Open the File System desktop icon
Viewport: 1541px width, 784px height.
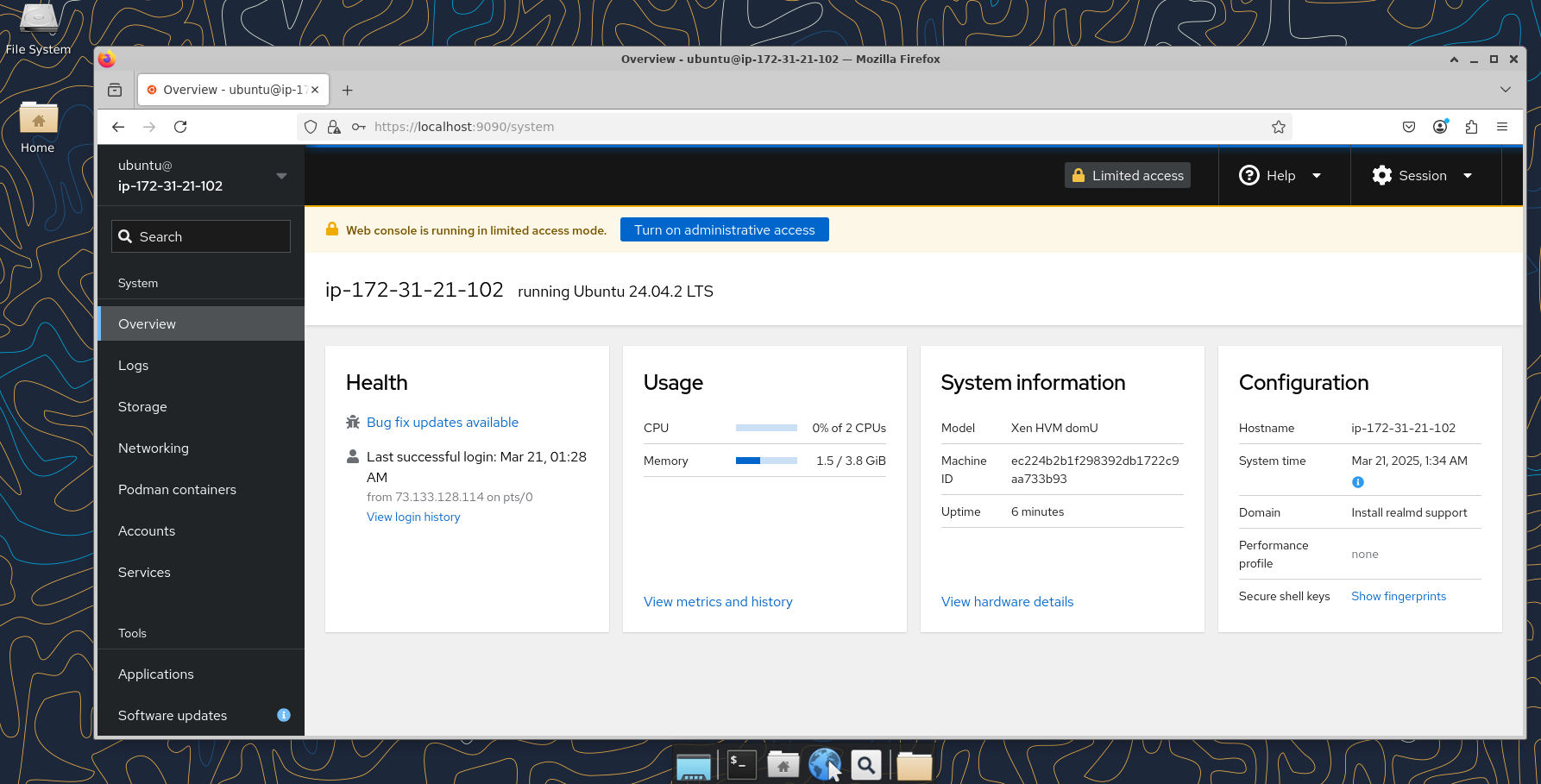pyautogui.click(x=38, y=29)
